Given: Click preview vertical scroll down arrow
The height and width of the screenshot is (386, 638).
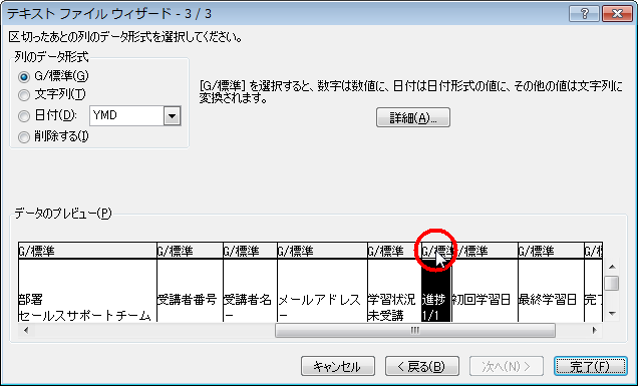Looking at the screenshot, I should tap(612, 314).
